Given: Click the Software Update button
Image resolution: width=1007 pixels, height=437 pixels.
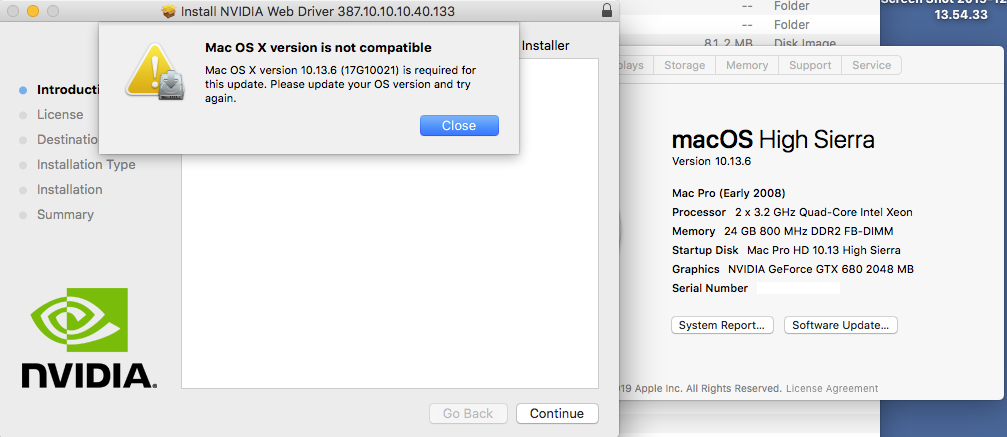Looking at the screenshot, I should coord(841,325).
